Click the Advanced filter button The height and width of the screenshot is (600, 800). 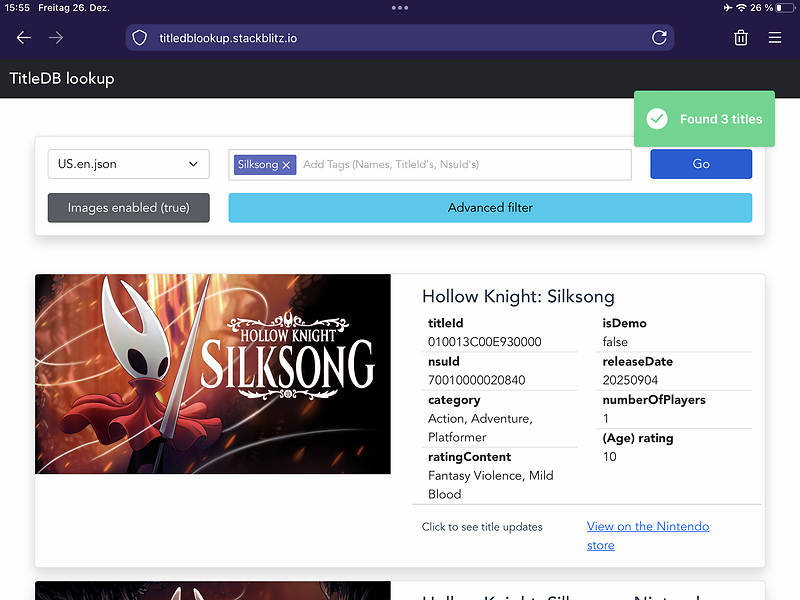tap(490, 208)
